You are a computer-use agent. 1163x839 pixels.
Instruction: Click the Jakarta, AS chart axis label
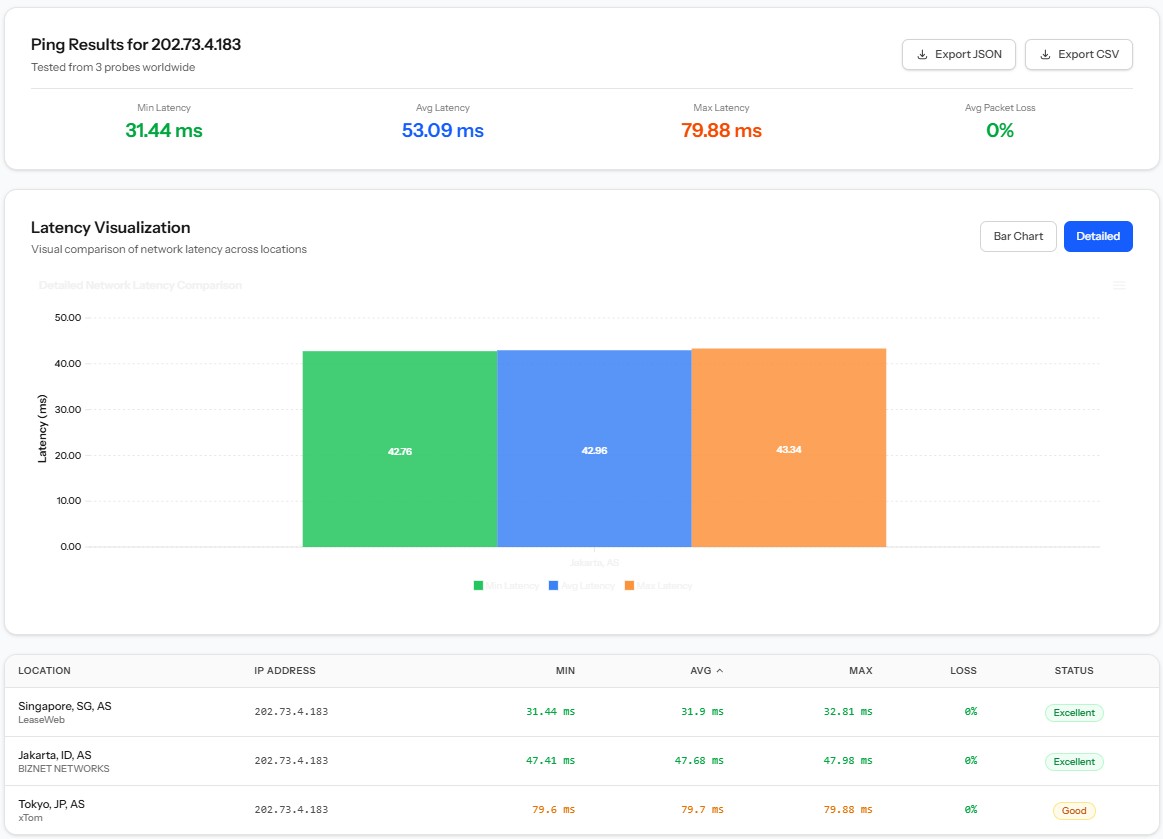tap(594, 563)
